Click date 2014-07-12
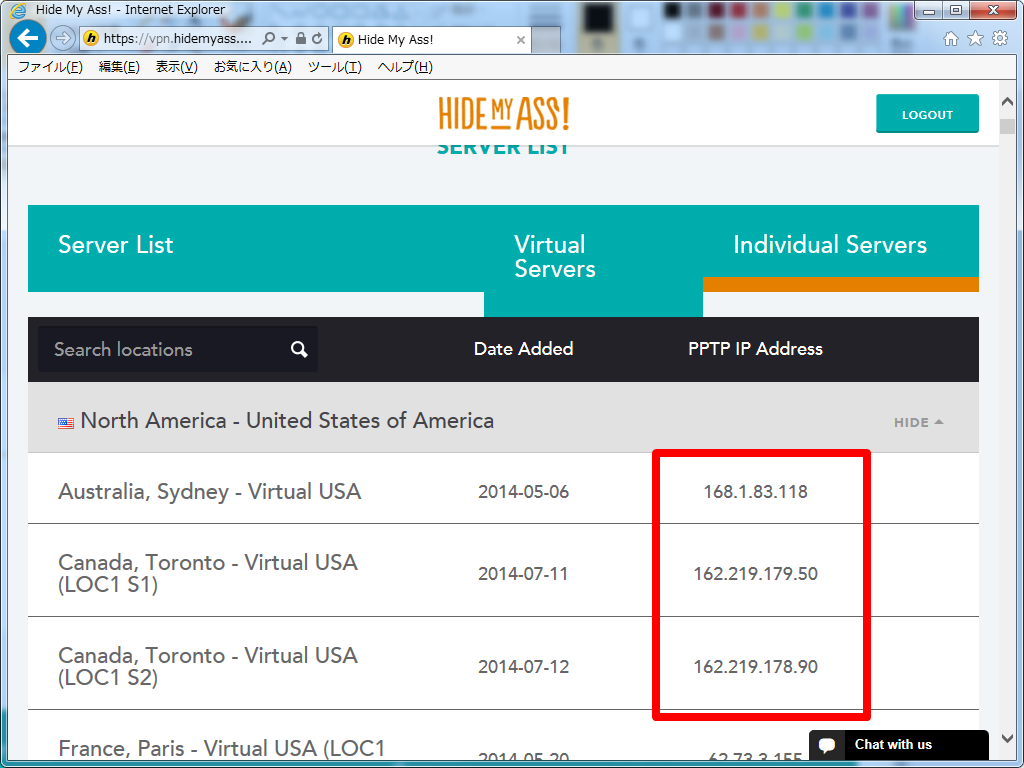Viewport: 1024px width, 768px height. tap(524, 667)
